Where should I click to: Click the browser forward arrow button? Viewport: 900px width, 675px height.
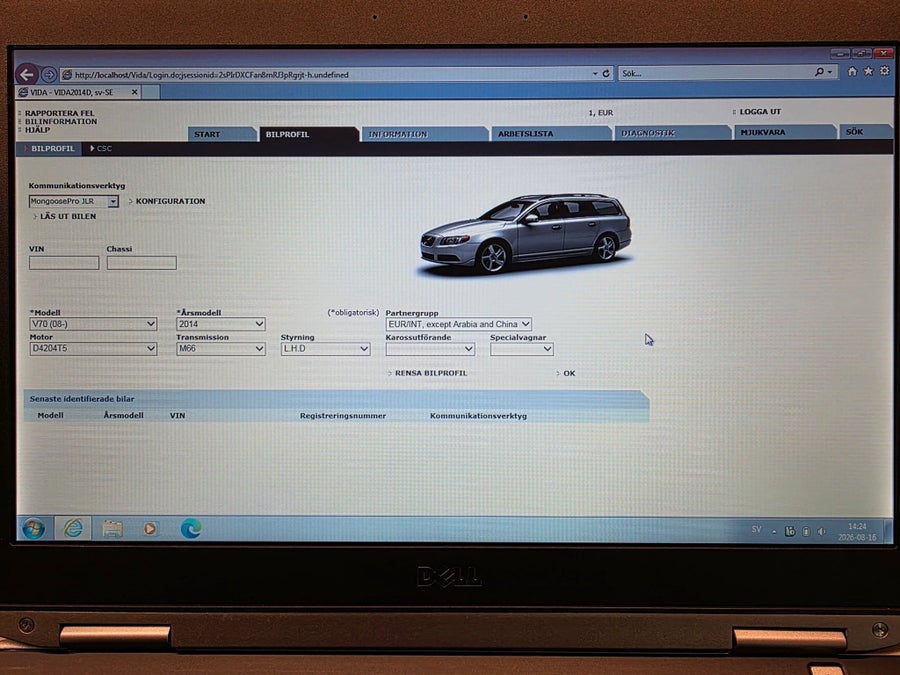(x=49, y=75)
